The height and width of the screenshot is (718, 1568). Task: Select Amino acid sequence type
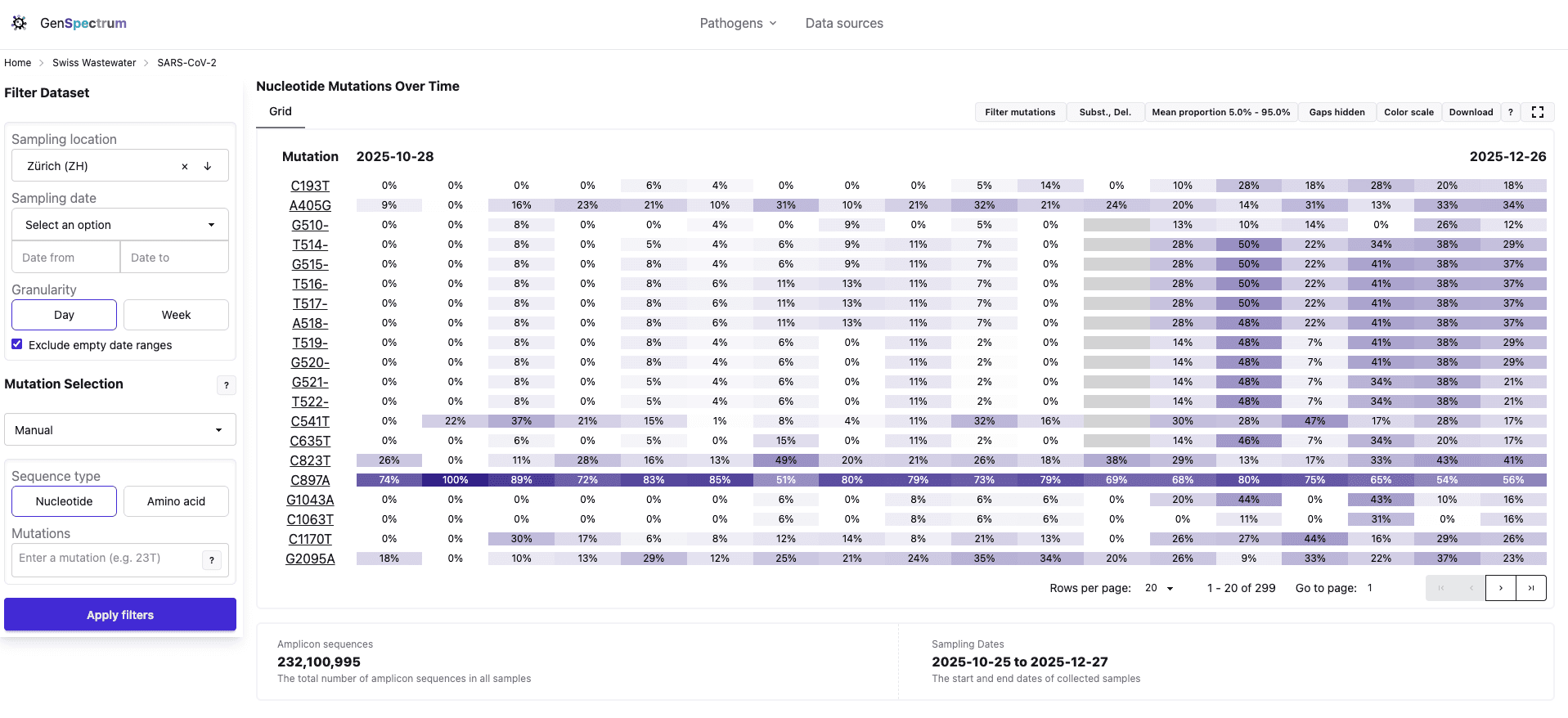(x=176, y=501)
